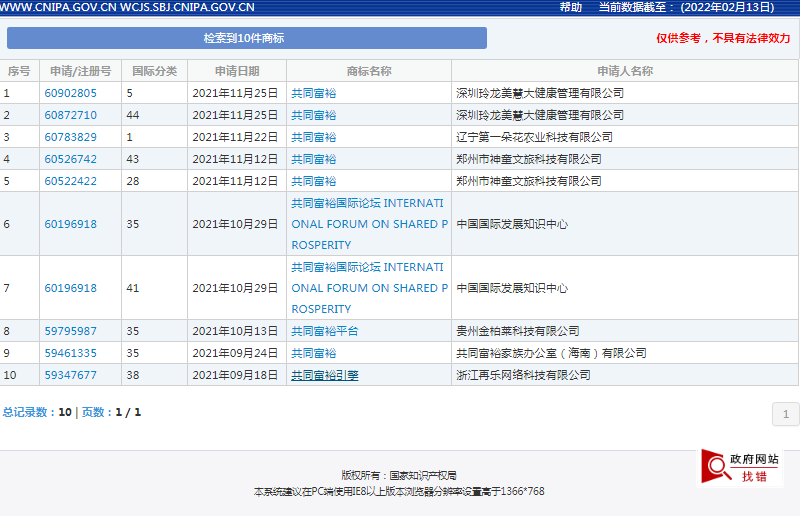Open 共同富裕 trademark in row 9

pyautogui.click(x=314, y=353)
